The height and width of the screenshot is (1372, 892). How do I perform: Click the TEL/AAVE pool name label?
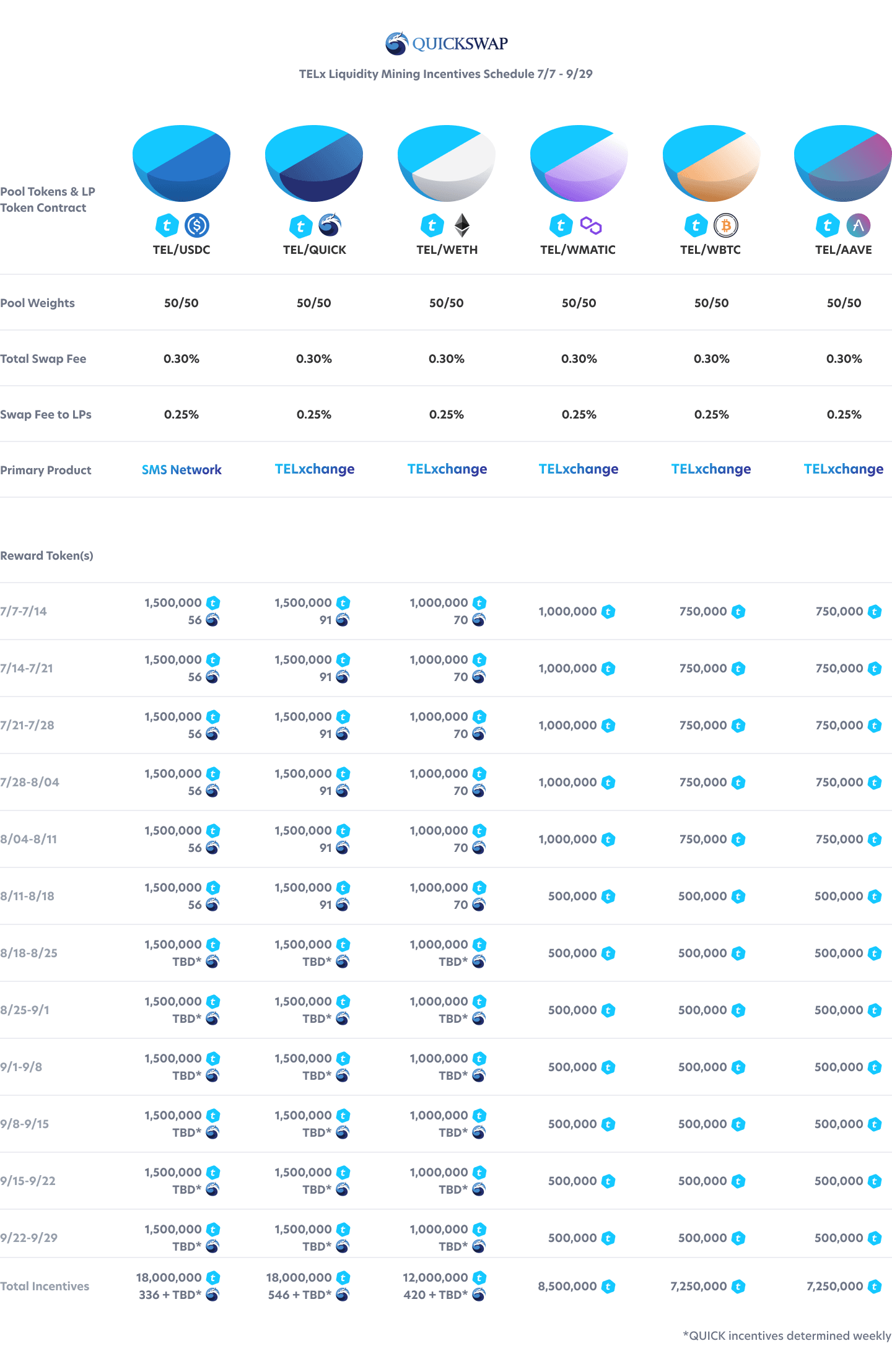click(x=843, y=250)
